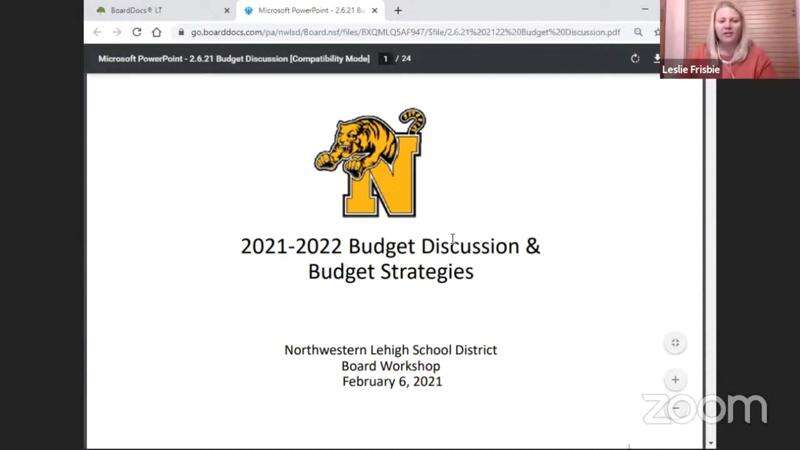Click the PDF title Budget Discussion text

pyautogui.click(x=234, y=59)
